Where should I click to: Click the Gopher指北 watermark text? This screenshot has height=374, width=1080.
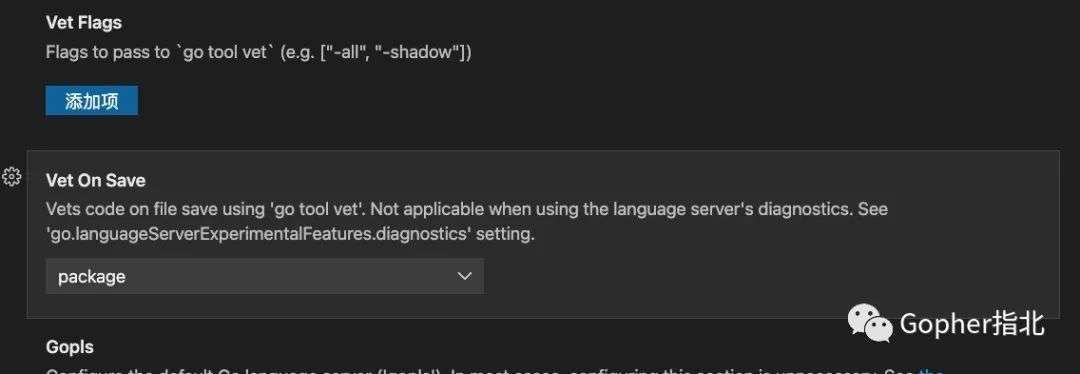(973, 323)
